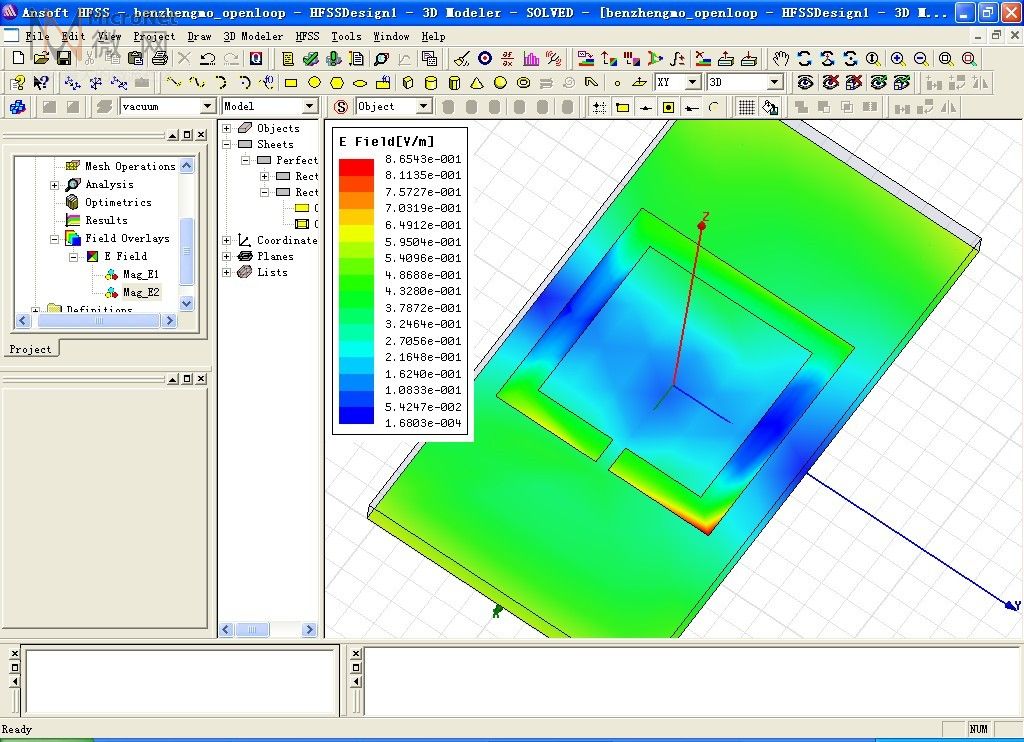
Task: Draw a torus with the torus tool
Action: tap(523, 83)
